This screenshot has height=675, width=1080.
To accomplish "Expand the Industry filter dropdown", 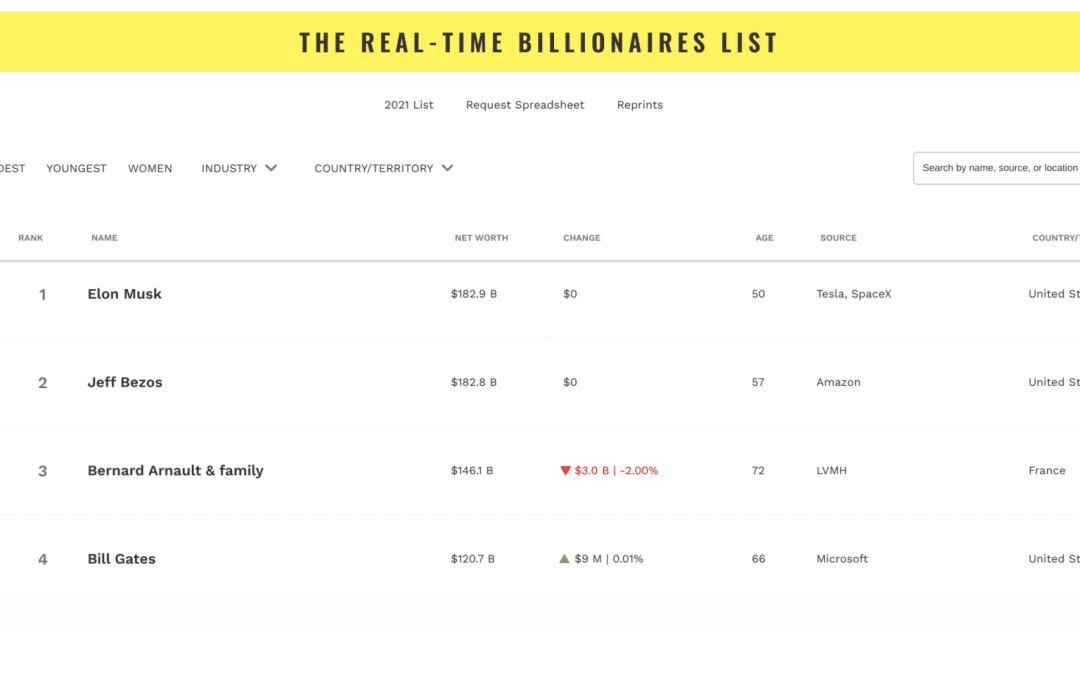I will [x=239, y=168].
